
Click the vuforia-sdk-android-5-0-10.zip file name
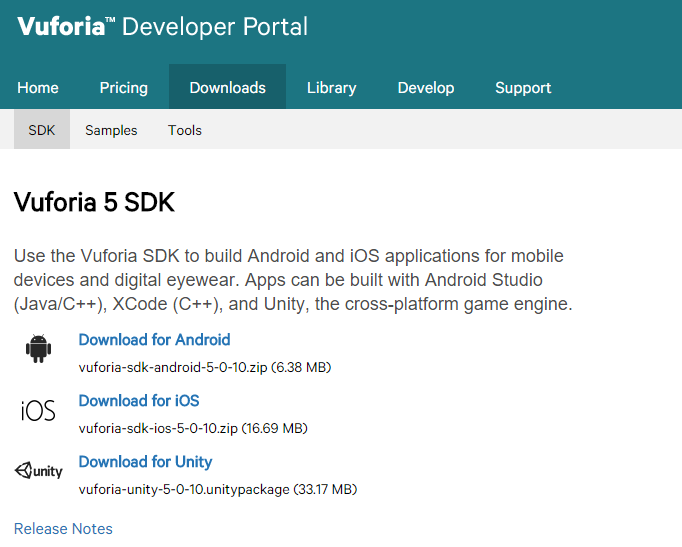pyautogui.click(x=173, y=367)
